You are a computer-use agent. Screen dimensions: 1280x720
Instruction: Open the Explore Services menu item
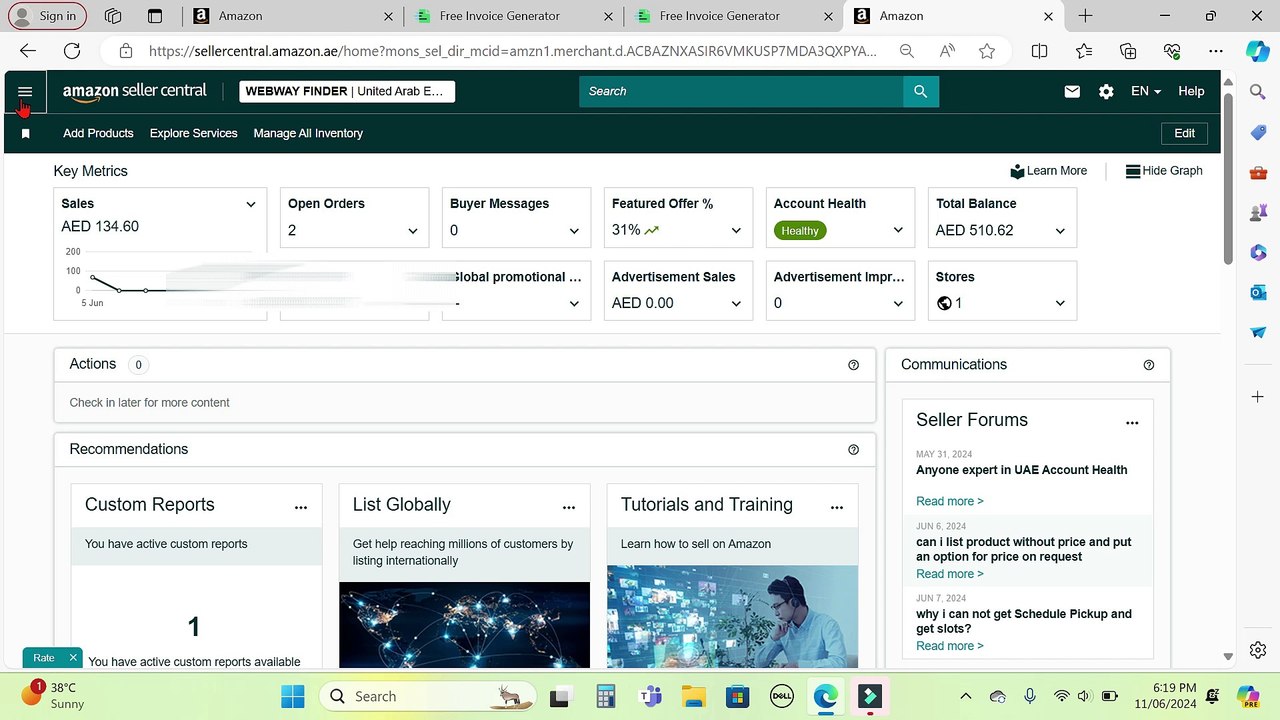pyautogui.click(x=194, y=133)
